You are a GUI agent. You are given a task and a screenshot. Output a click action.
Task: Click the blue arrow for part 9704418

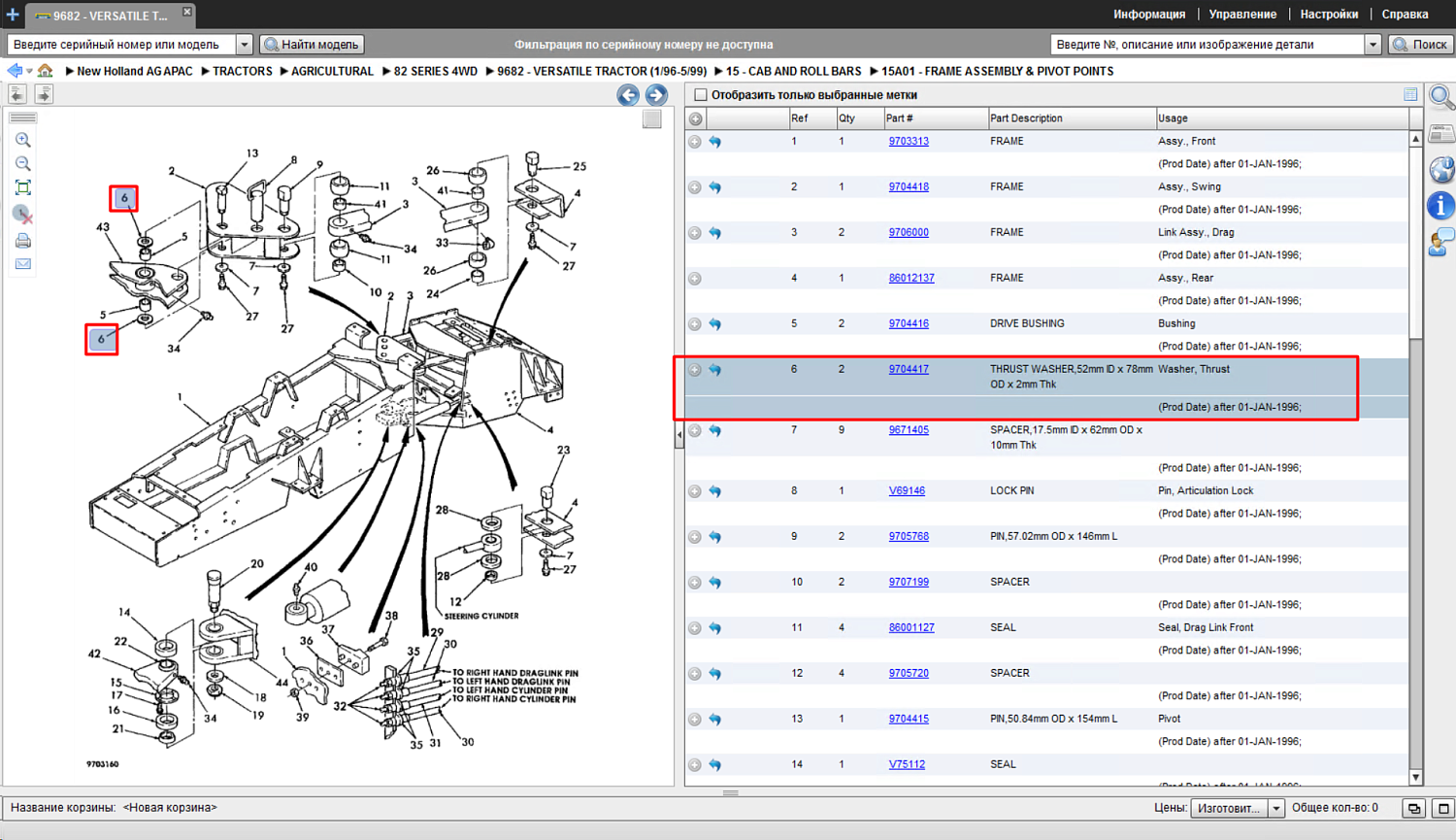[x=715, y=187]
